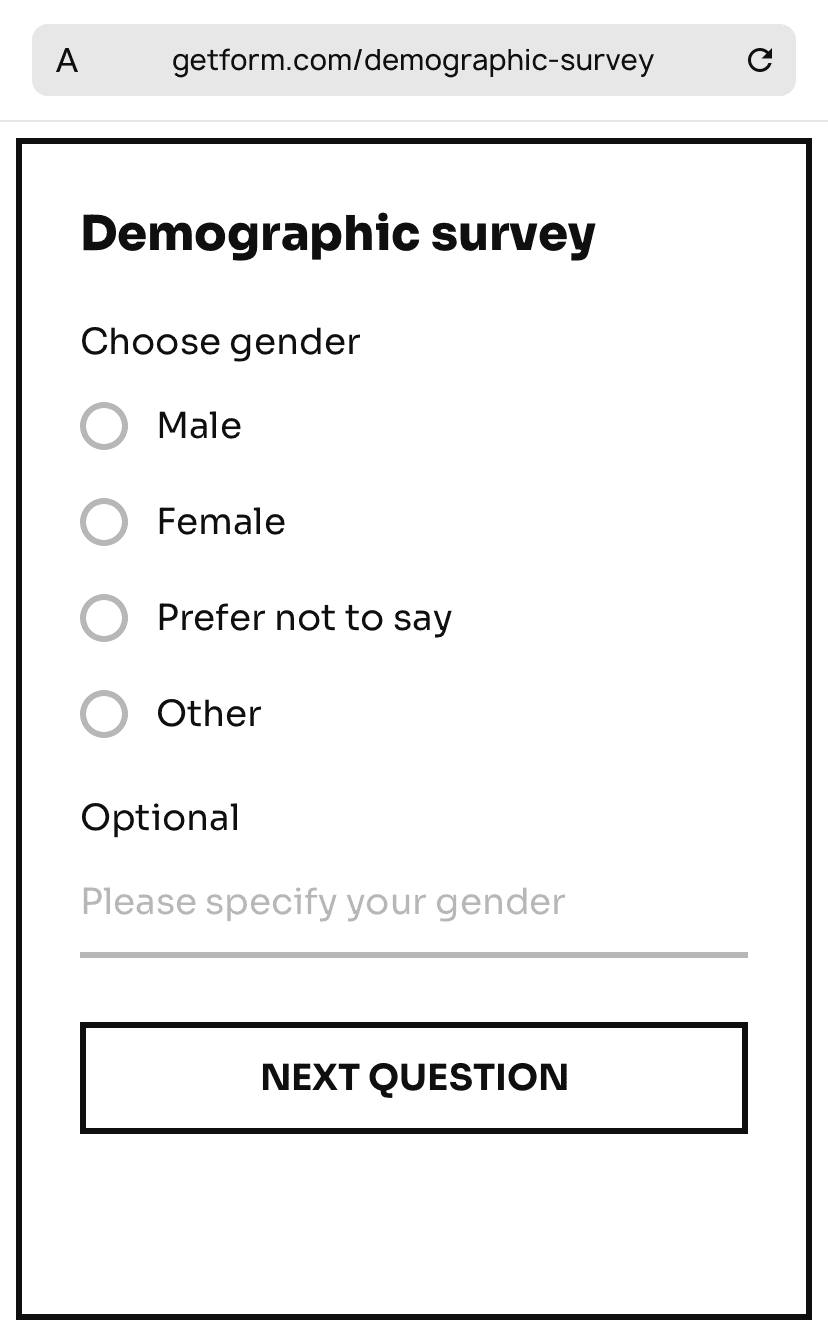Click the 'Choose gender' question label

(x=220, y=342)
